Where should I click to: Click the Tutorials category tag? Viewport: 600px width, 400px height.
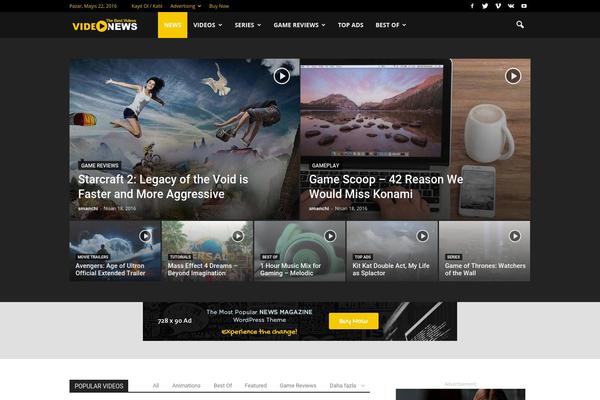click(x=180, y=257)
